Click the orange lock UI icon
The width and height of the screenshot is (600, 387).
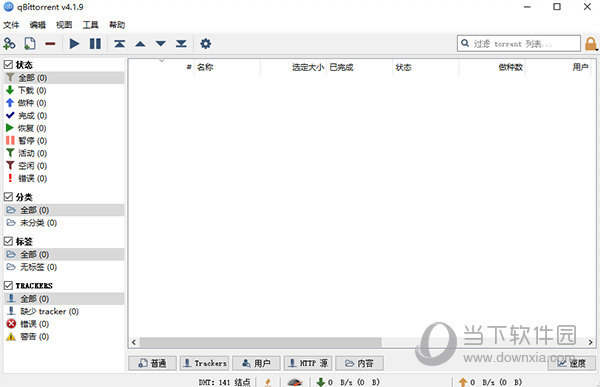[x=591, y=44]
